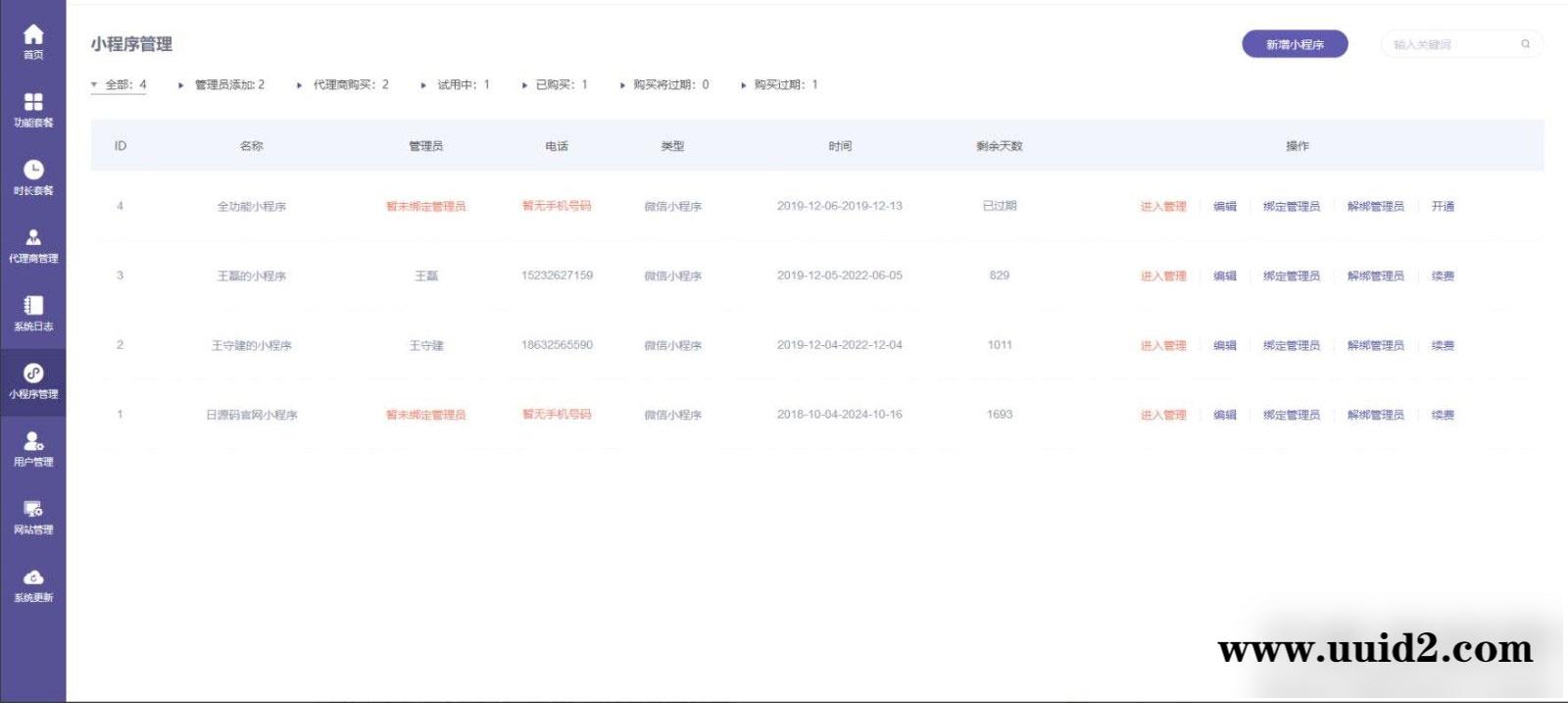Click 解绑管理员 for 王守建的小程序

tap(1376, 346)
